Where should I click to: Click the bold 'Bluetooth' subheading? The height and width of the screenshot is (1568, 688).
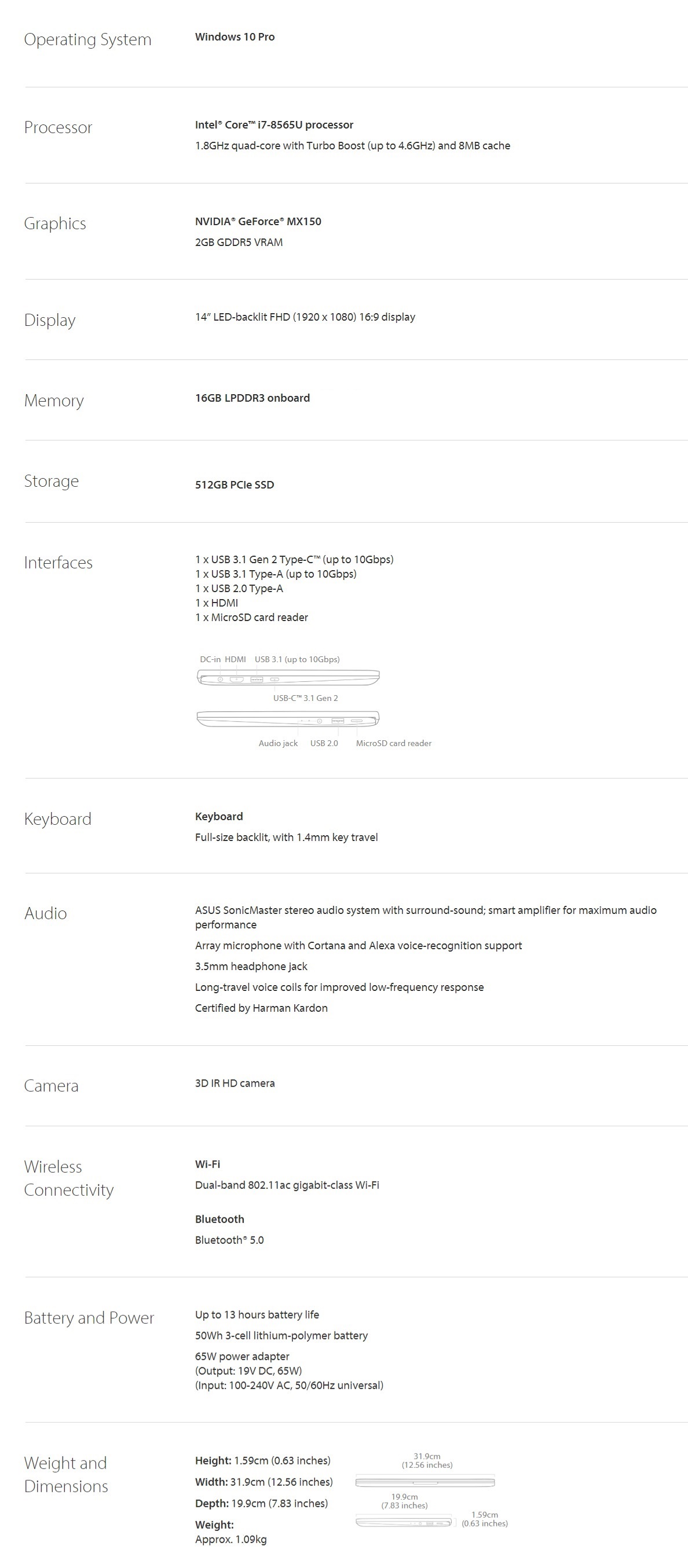pos(219,1219)
